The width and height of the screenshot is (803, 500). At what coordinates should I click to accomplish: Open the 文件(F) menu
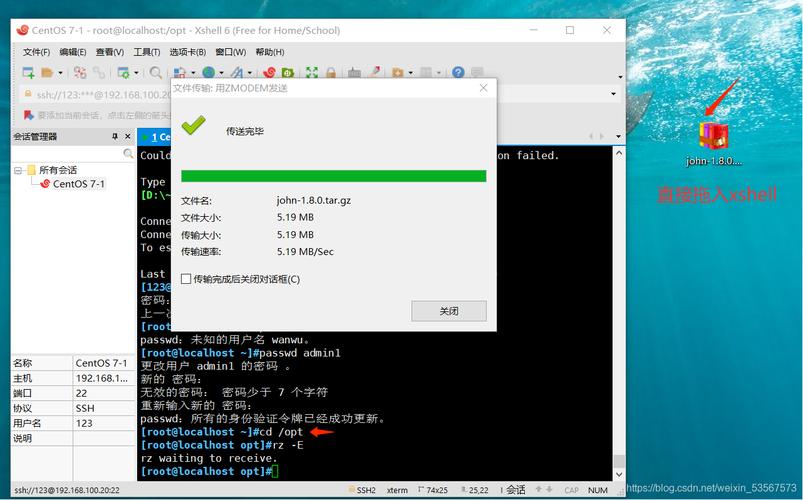coord(36,52)
